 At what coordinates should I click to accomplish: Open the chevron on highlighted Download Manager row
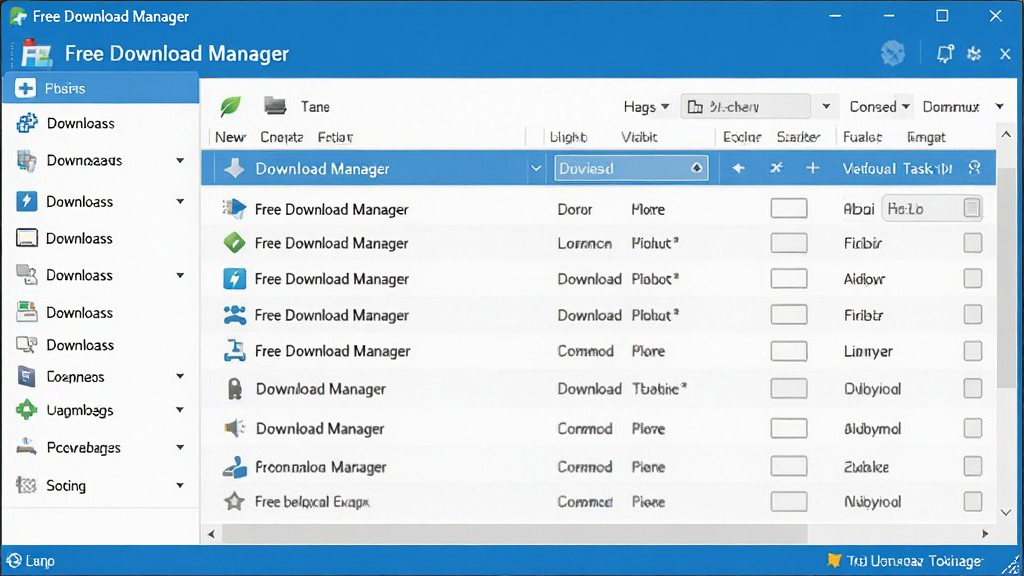[x=536, y=168]
